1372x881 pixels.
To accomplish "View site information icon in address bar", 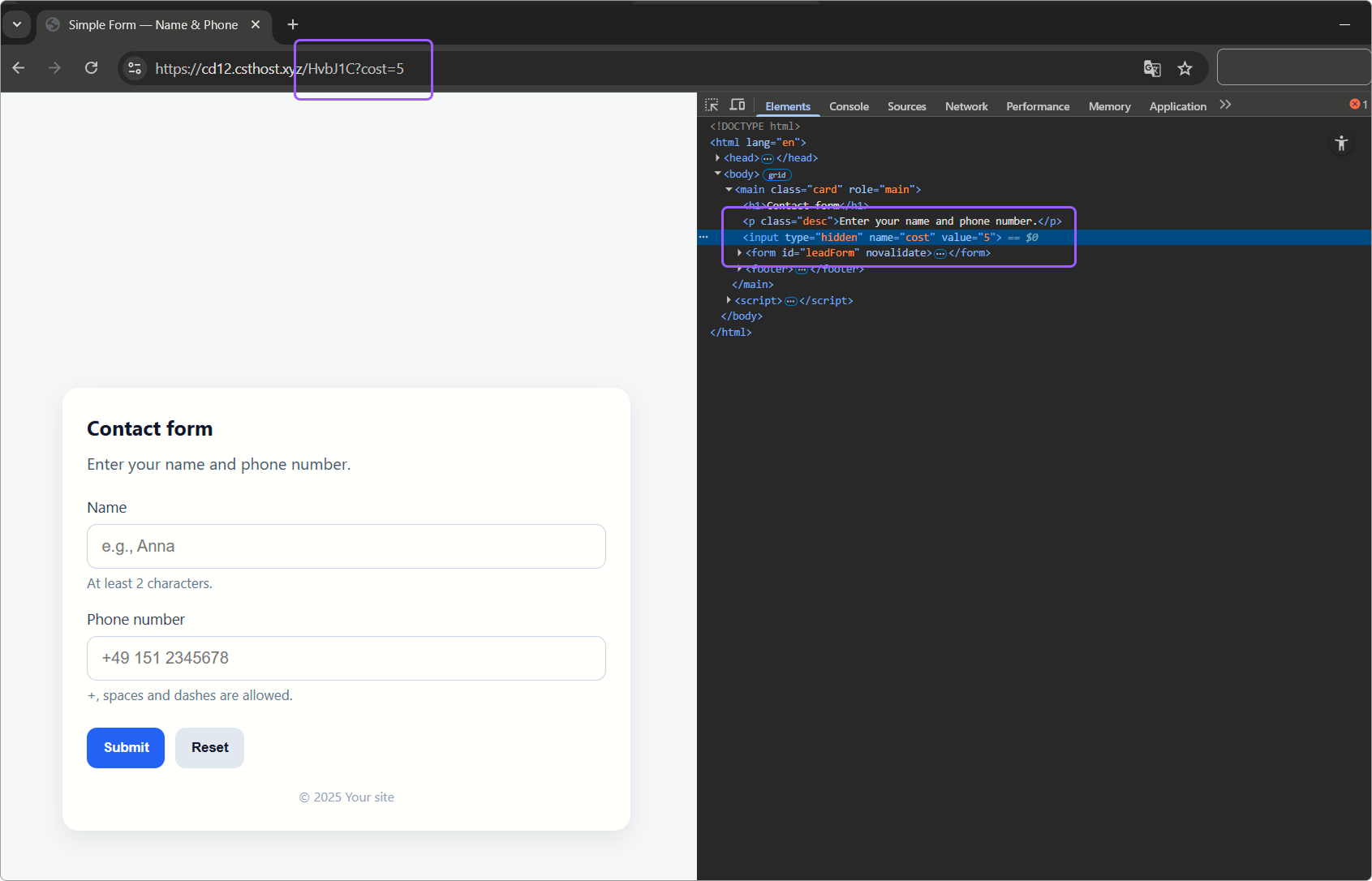I will pyautogui.click(x=135, y=68).
